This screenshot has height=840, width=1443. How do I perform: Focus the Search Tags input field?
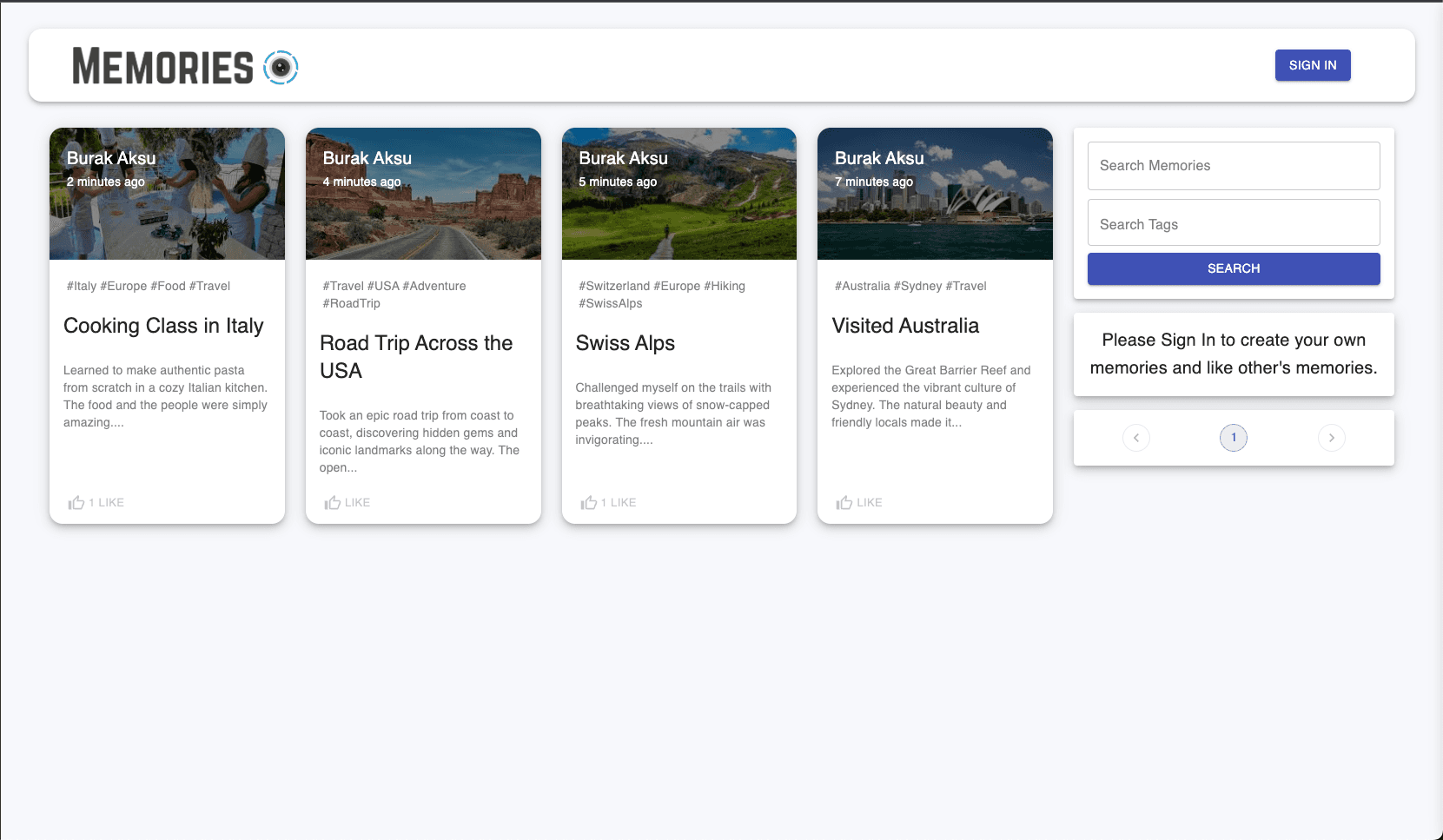[x=1233, y=223]
